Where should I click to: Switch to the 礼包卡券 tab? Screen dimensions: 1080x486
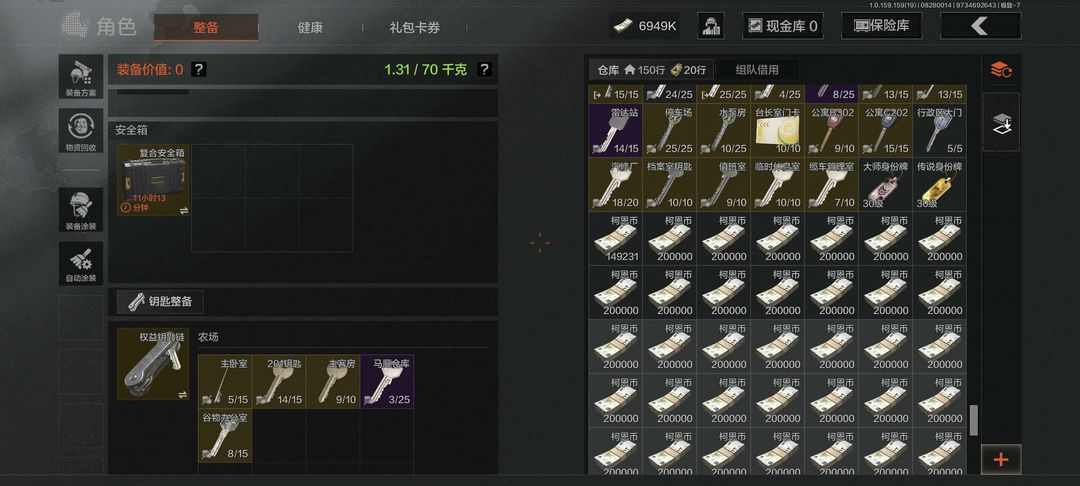click(415, 28)
